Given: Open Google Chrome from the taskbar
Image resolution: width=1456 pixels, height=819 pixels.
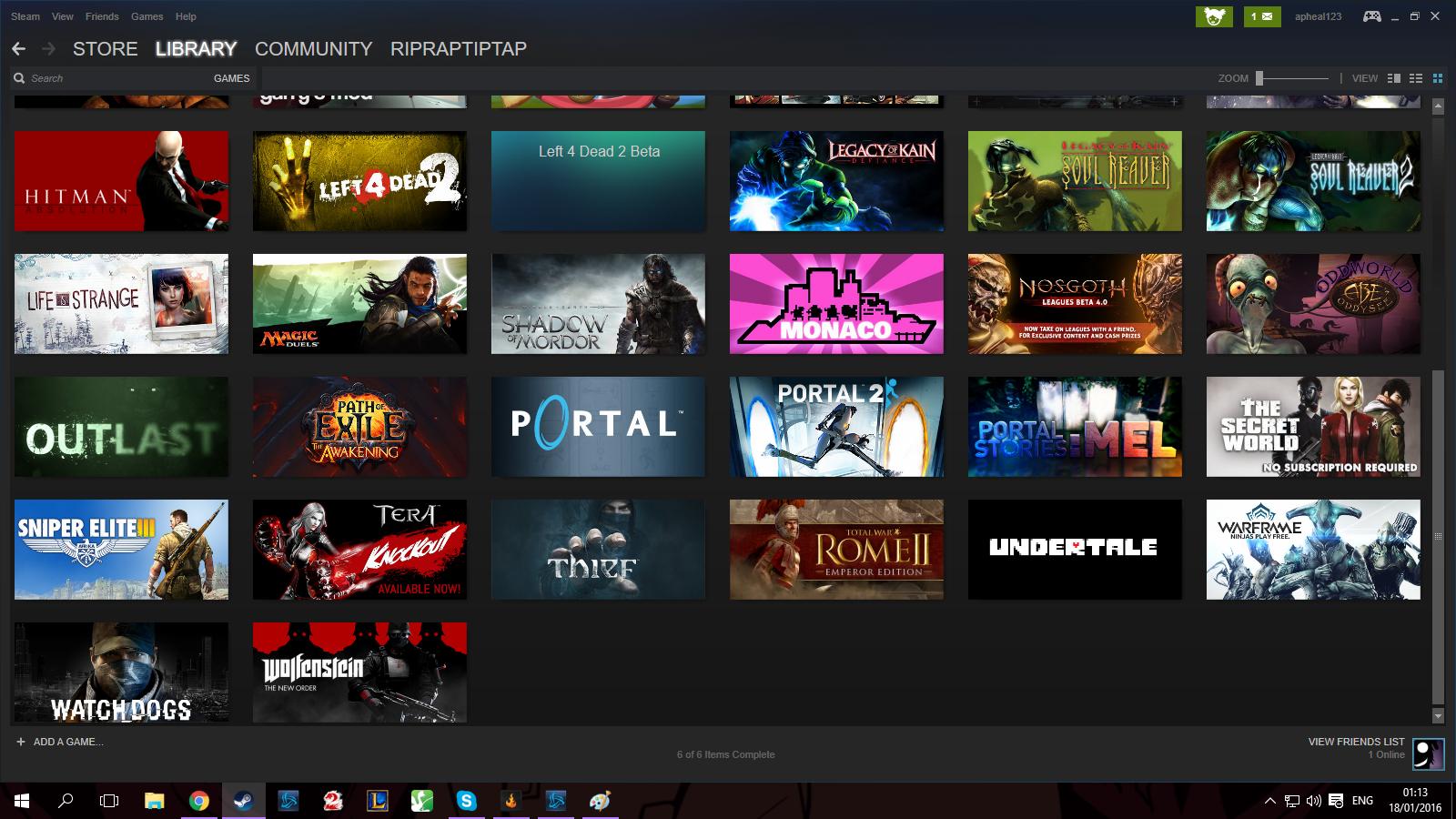Looking at the screenshot, I should 198,801.
